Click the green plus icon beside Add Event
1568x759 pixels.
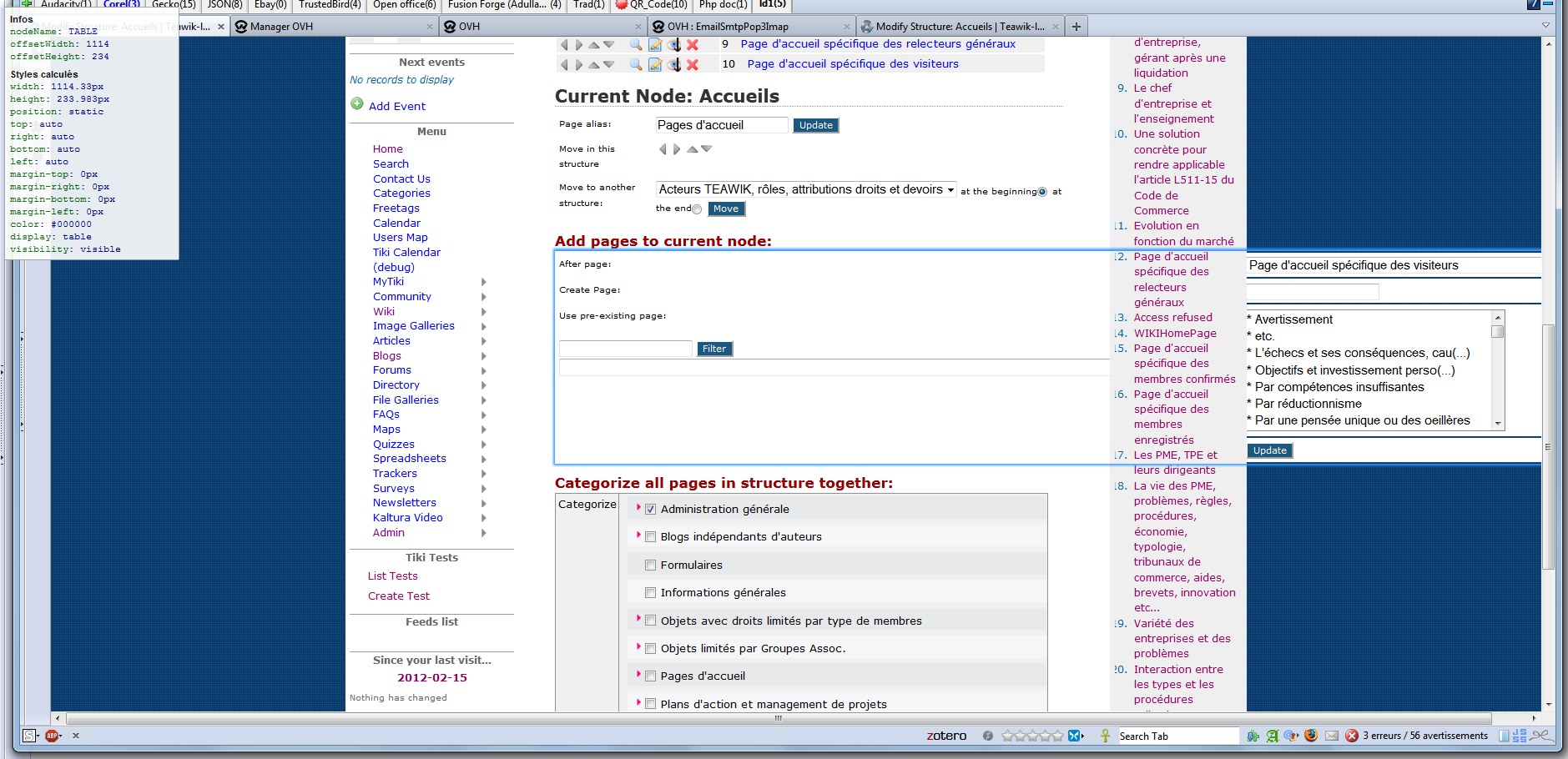click(357, 104)
